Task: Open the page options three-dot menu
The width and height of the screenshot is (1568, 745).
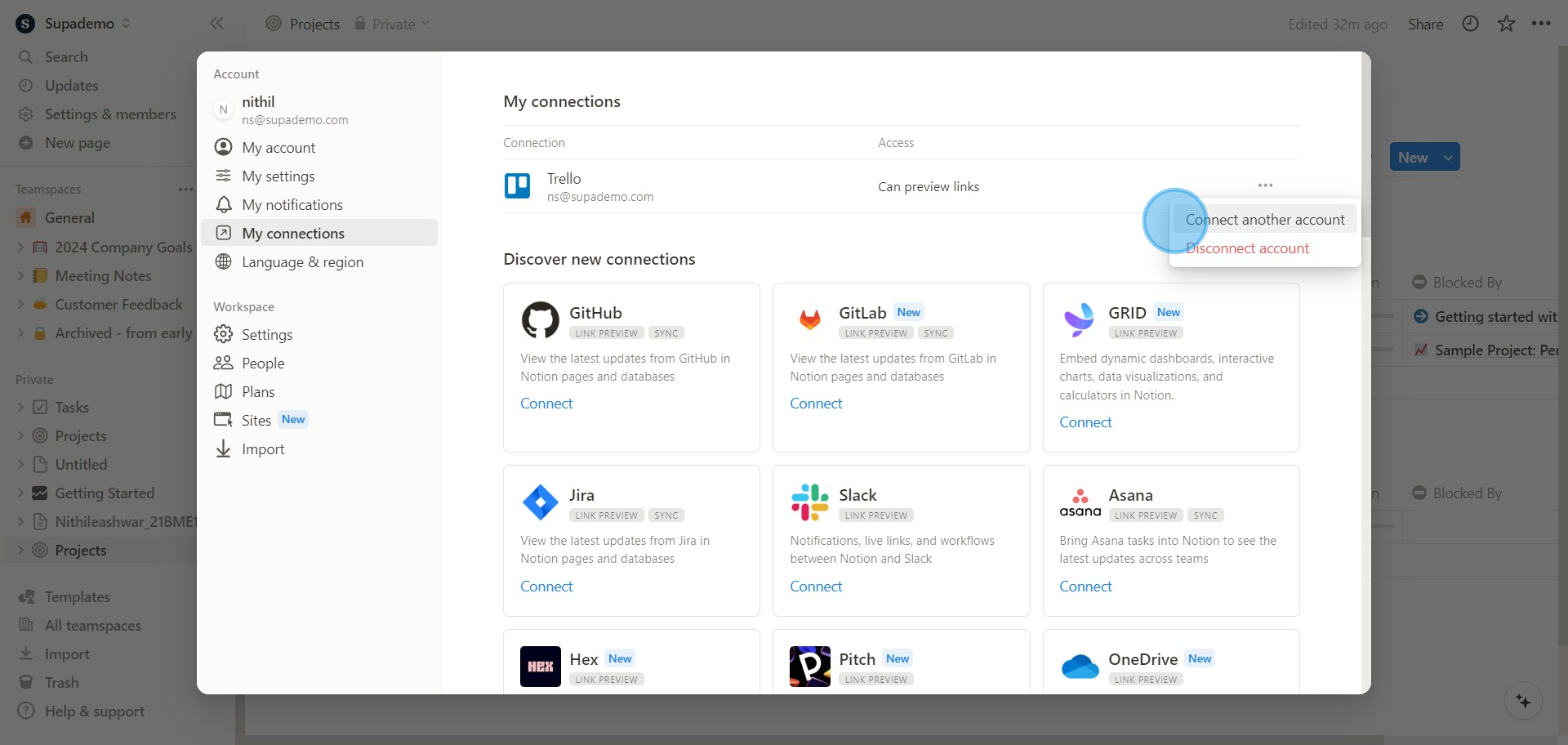Action: click(1541, 24)
